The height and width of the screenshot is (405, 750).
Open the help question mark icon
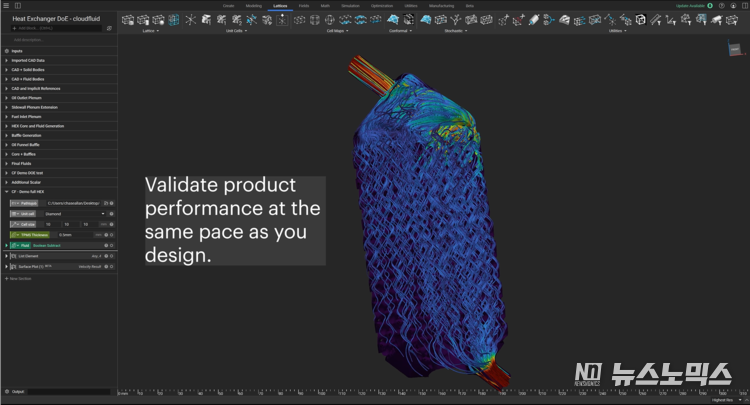click(x=722, y=6)
